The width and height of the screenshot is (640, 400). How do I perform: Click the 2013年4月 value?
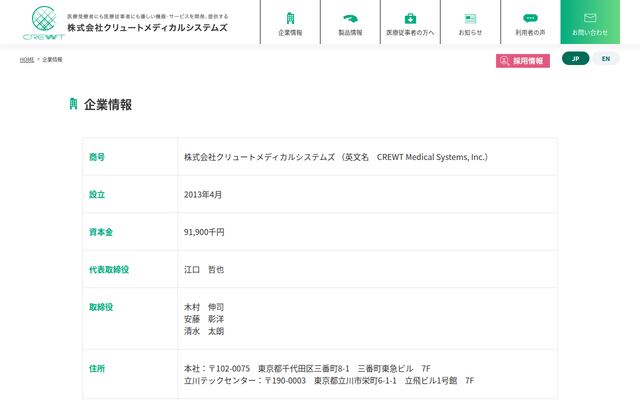(x=203, y=195)
